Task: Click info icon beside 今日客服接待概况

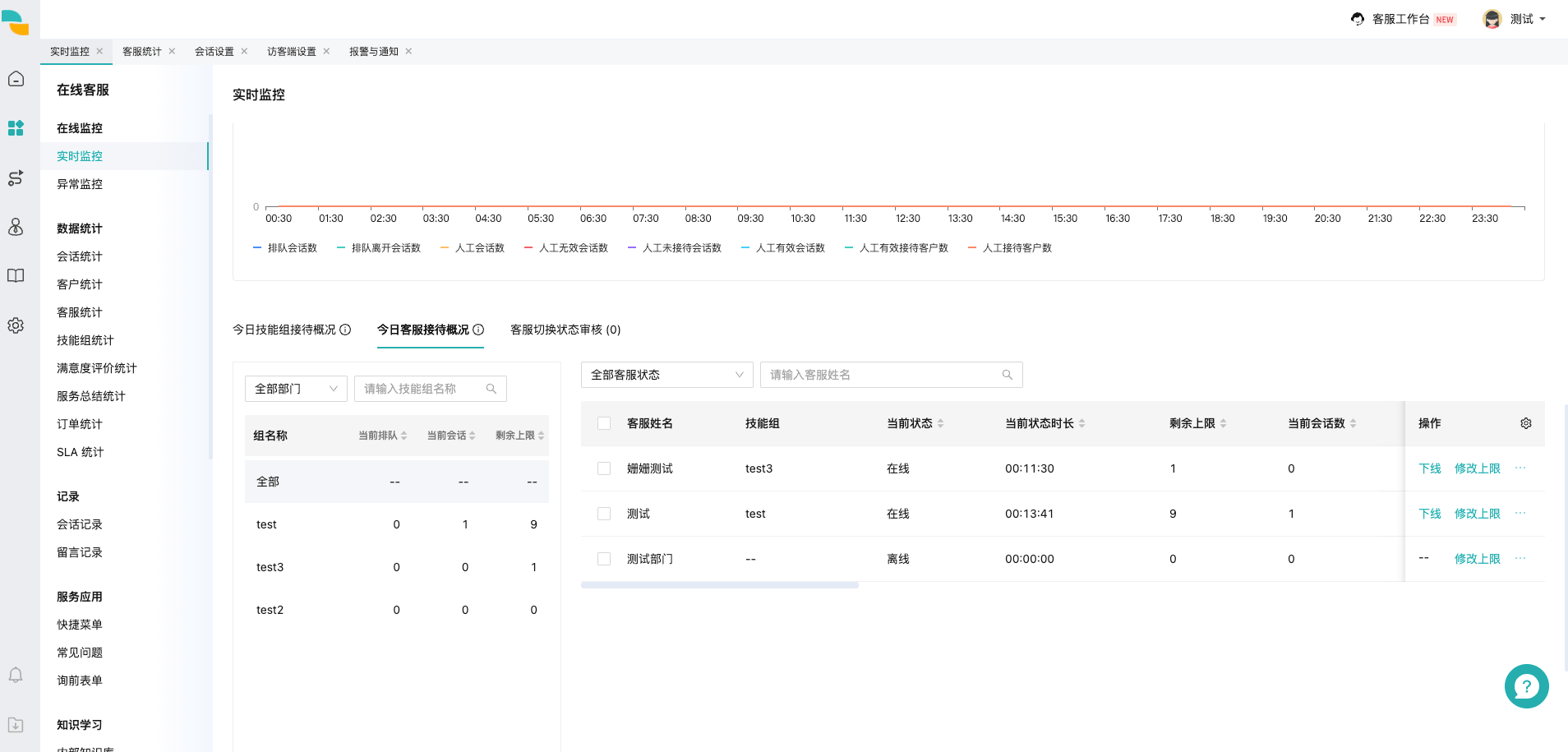Action: [x=478, y=330]
